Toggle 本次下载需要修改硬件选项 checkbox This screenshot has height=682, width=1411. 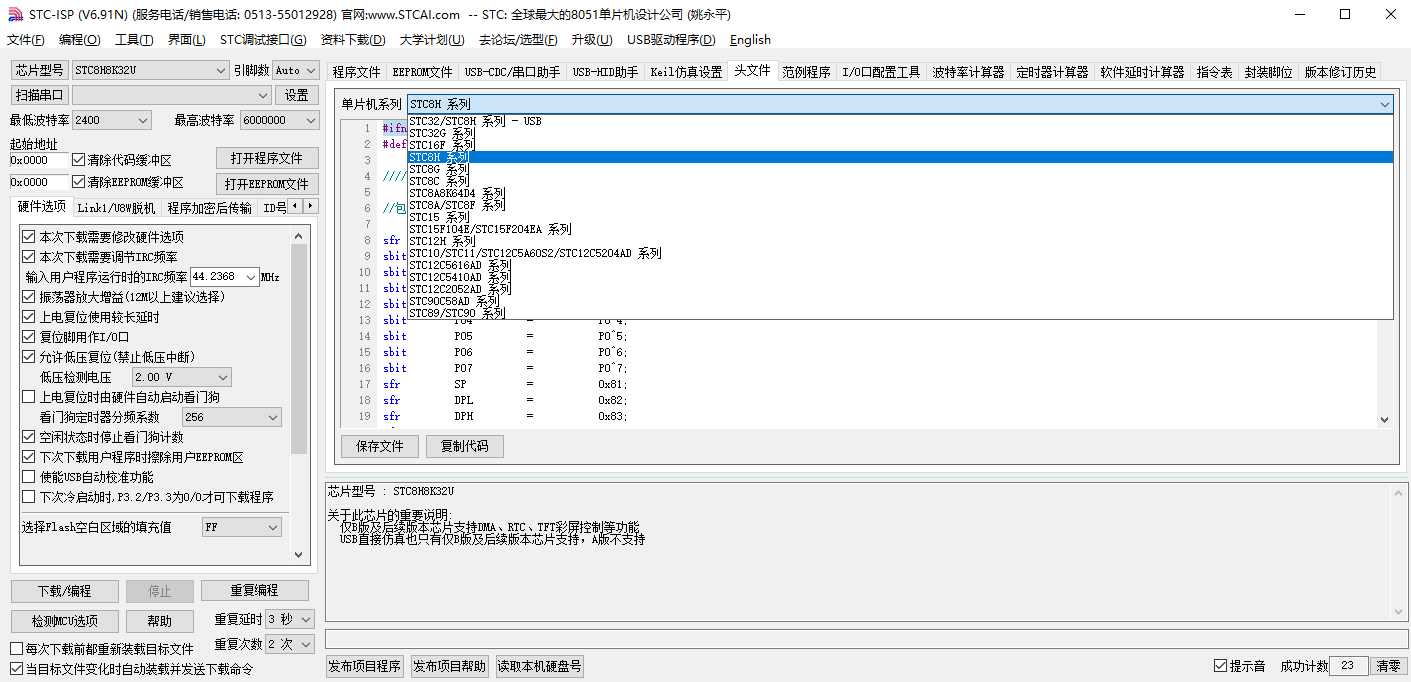coord(29,237)
